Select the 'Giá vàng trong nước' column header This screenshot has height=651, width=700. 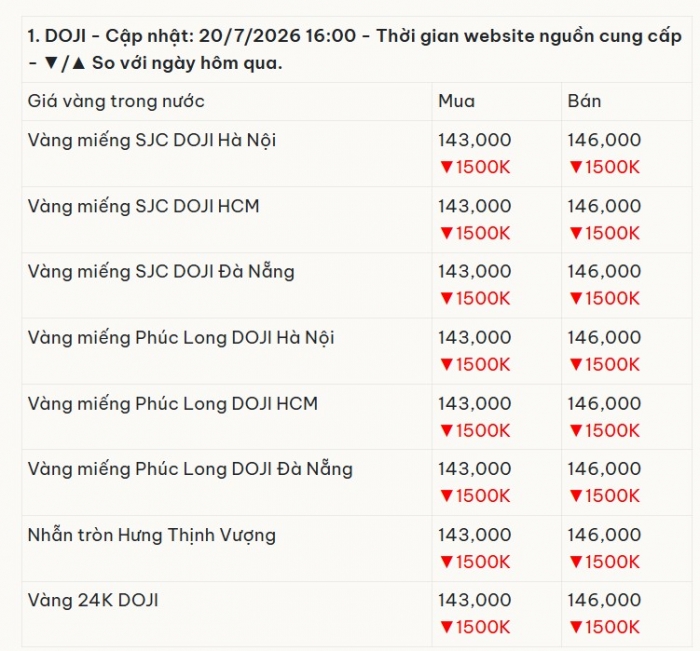pos(116,101)
